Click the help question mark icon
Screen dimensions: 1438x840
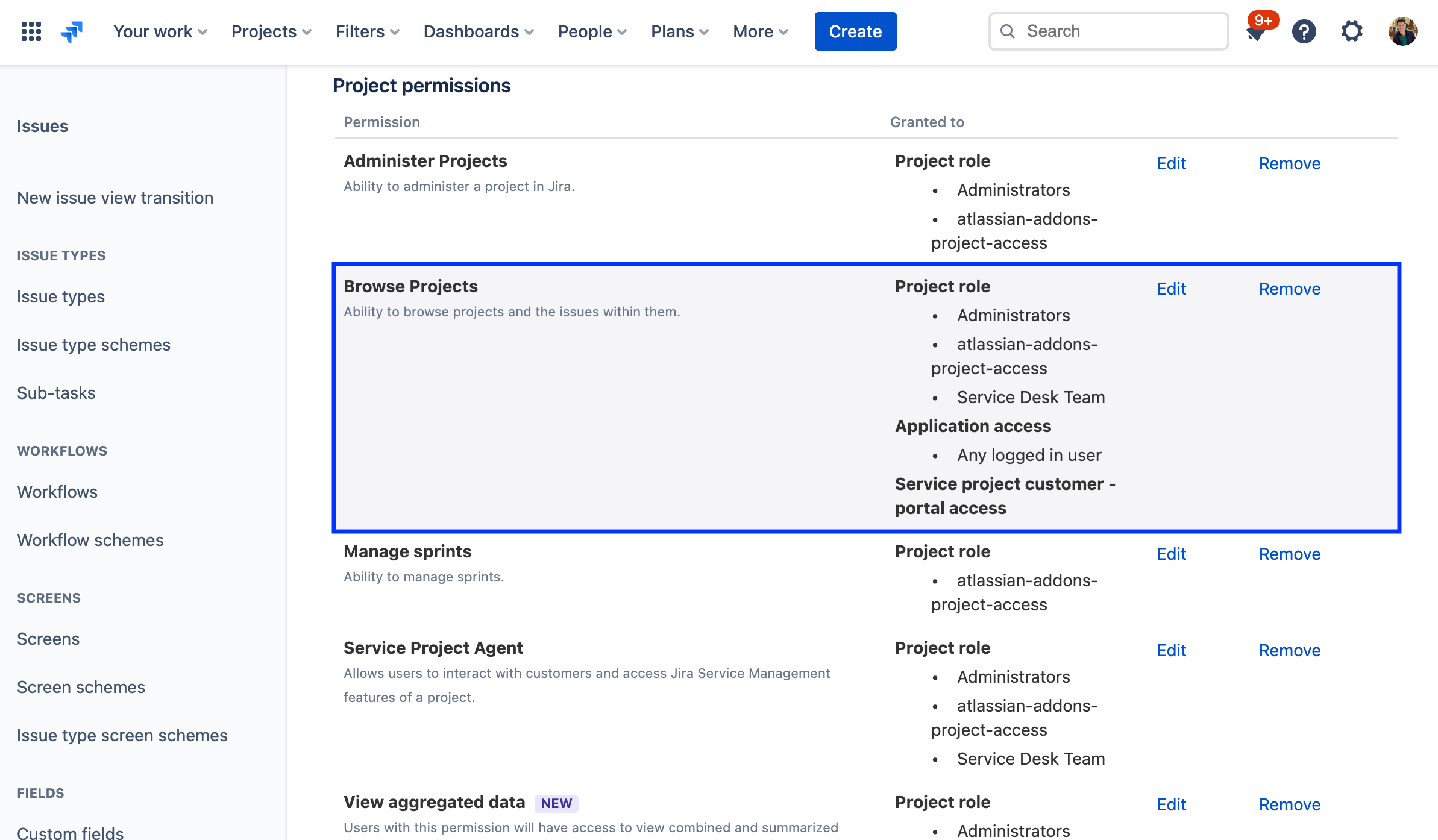1305,31
